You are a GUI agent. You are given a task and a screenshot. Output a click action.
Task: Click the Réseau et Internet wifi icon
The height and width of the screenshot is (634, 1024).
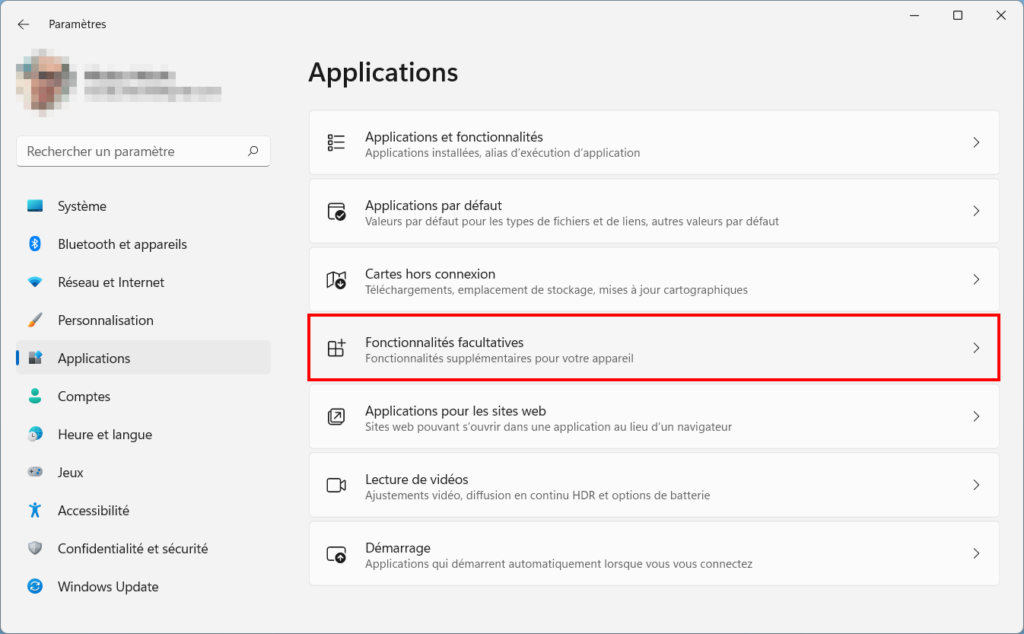(x=35, y=282)
